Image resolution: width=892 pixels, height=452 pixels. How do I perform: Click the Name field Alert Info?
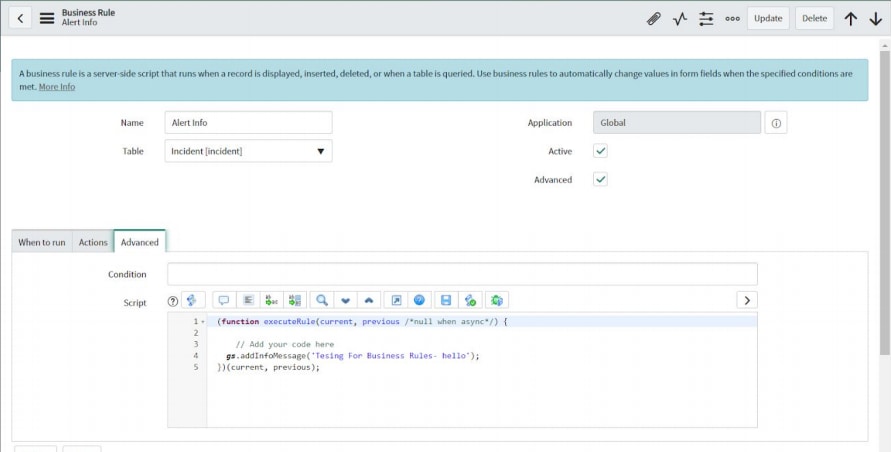(x=249, y=123)
